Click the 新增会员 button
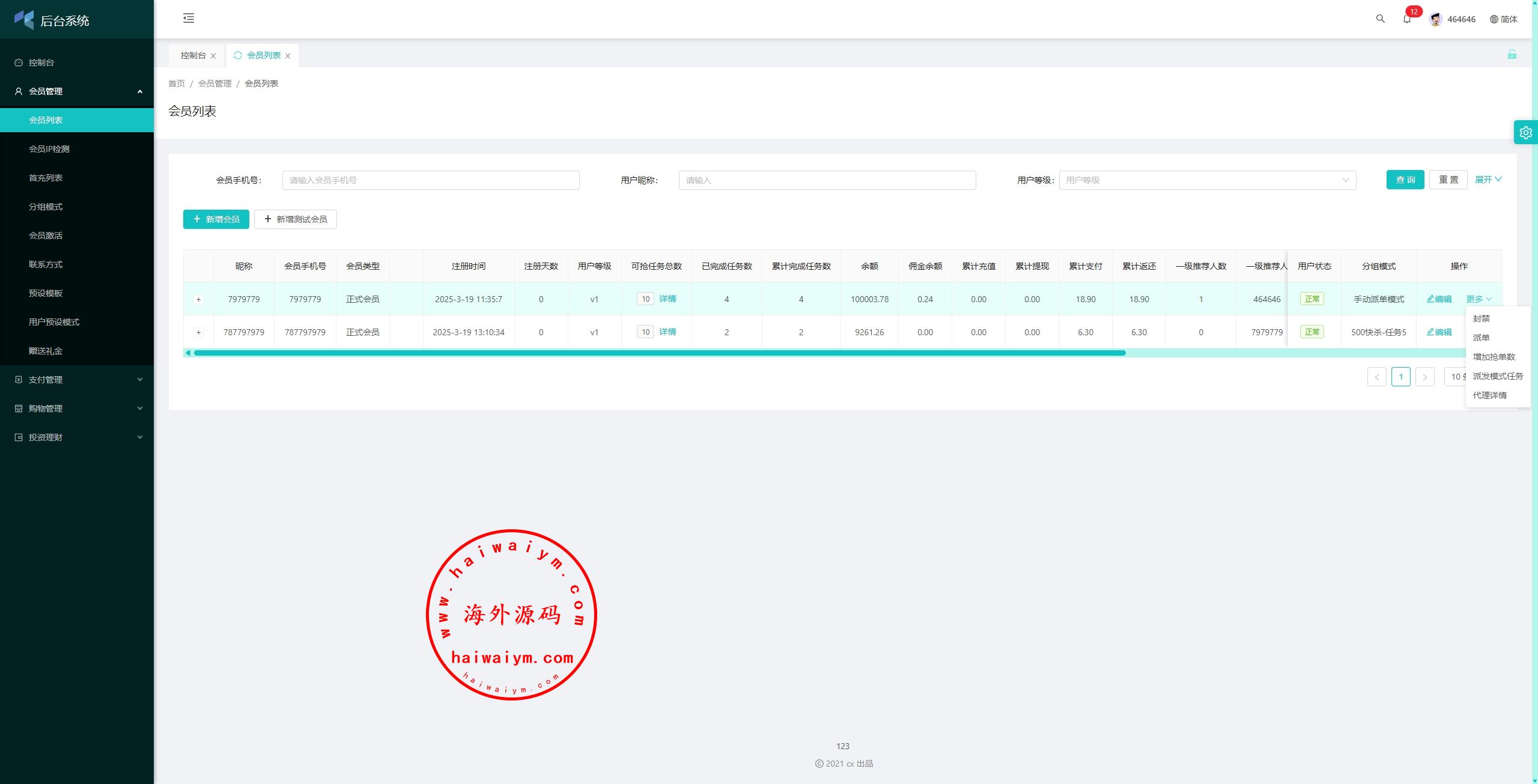The image size is (1538, 784). point(216,219)
